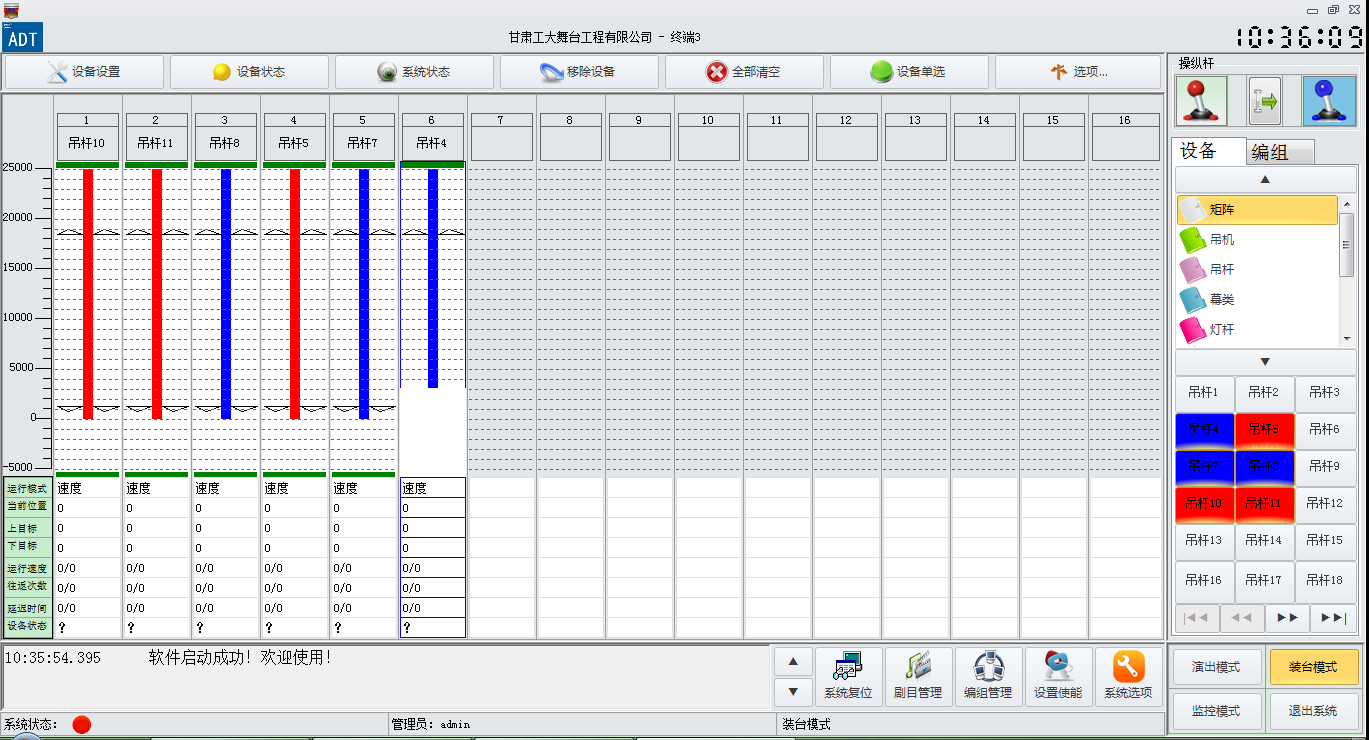The height and width of the screenshot is (740, 1369).
Task: Open 系统选项 with the wrench icon
Action: tap(1128, 677)
